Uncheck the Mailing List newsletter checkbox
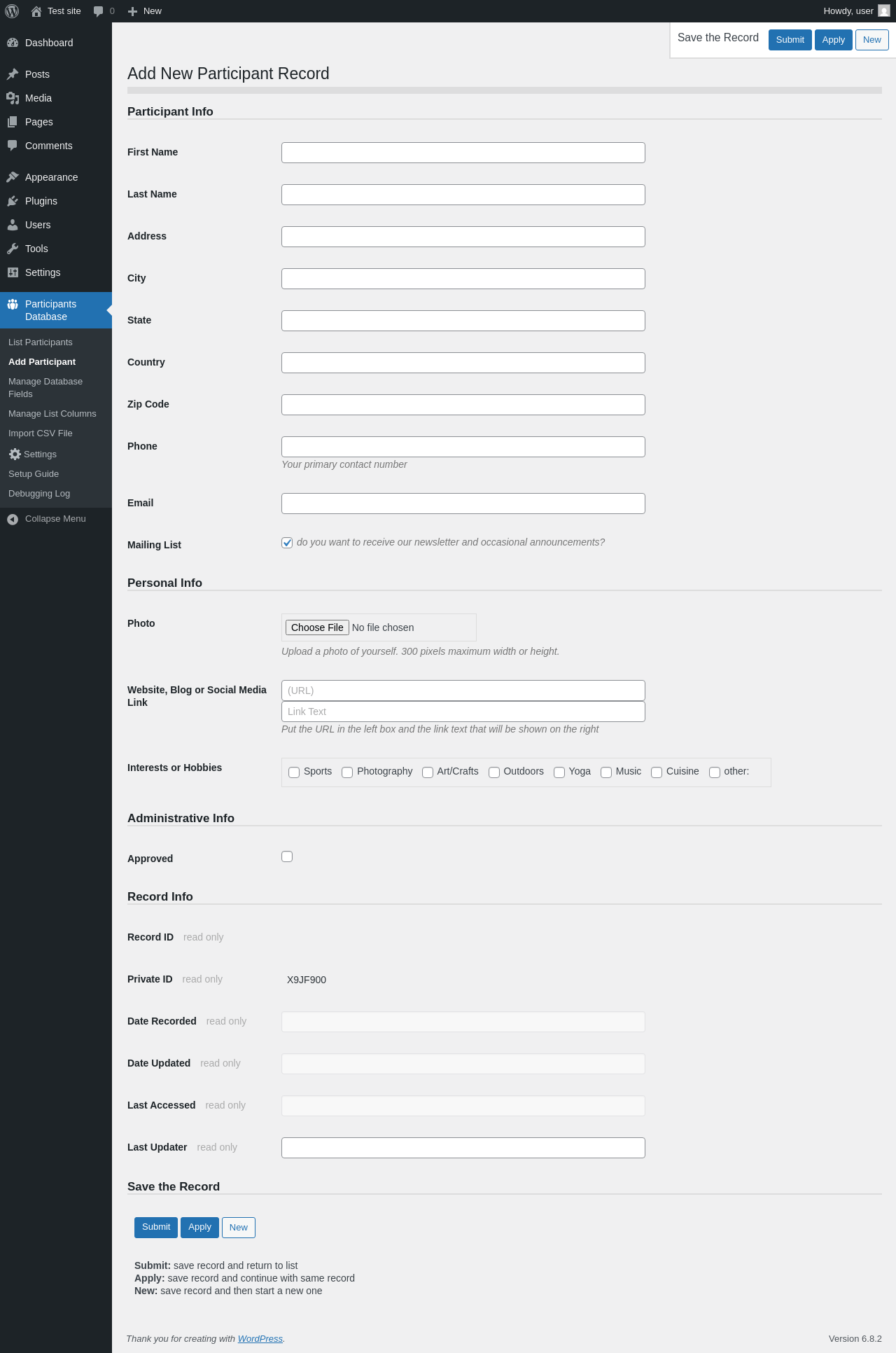896x1353 pixels. pos(287,543)
